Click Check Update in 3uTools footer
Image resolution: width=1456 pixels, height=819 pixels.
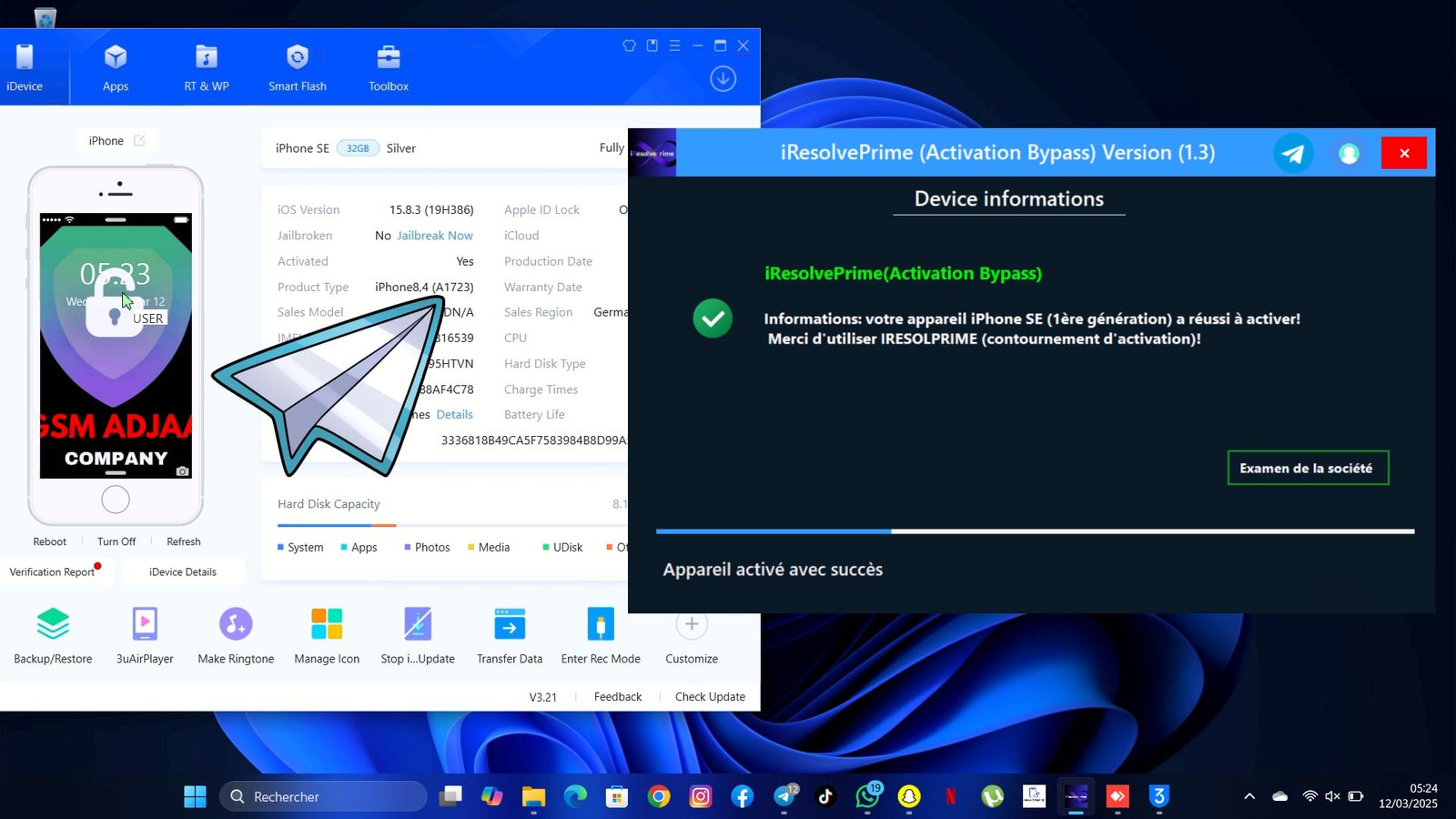click(x=710, y=696)
